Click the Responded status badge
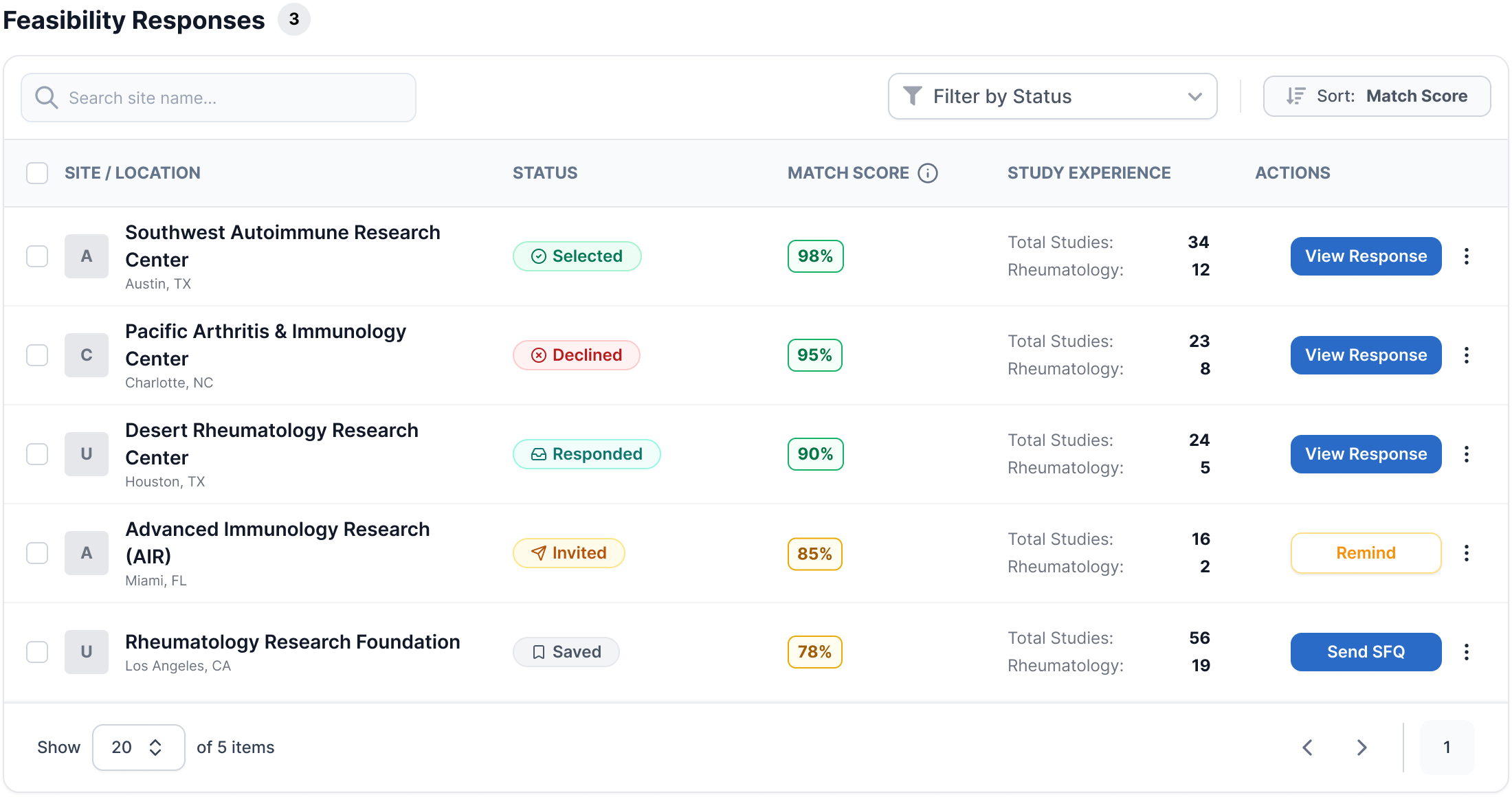1512x797 pixels. tap(587, 454)
